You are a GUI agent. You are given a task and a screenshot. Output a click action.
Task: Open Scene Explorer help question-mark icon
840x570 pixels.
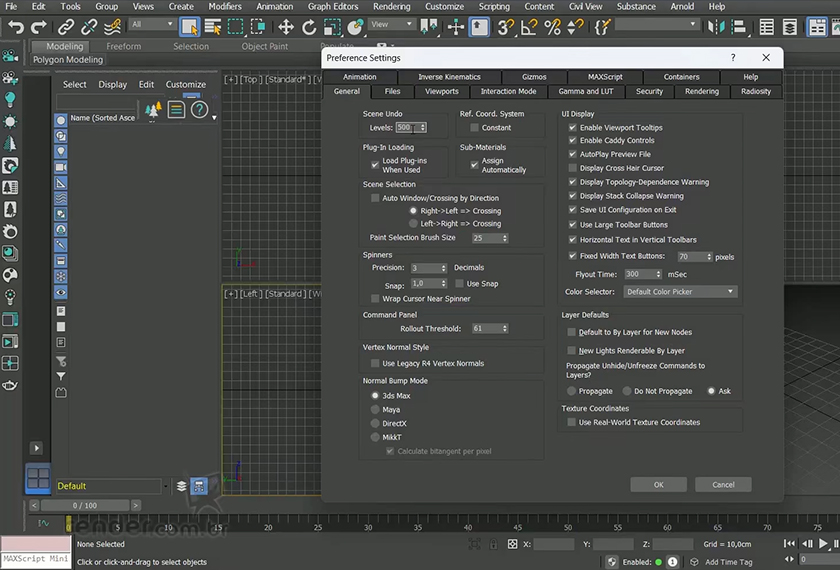199,110
